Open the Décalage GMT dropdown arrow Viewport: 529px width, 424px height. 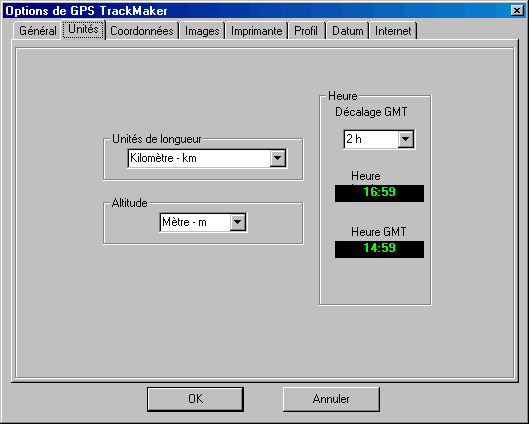(406, 139)
